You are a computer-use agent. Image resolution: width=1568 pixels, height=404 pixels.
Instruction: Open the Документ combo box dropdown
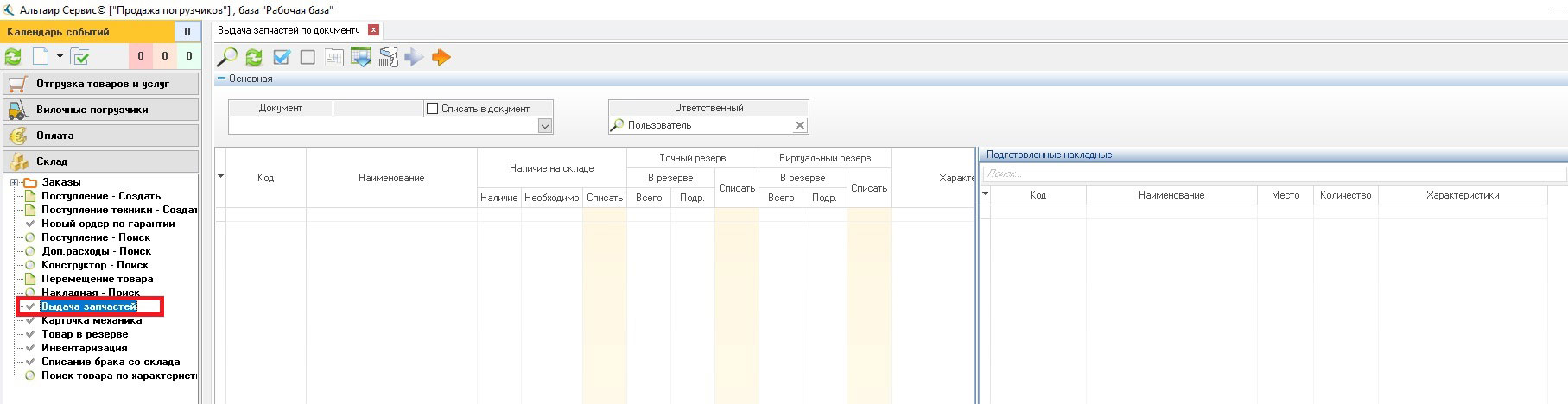click(x=544, y=126)
